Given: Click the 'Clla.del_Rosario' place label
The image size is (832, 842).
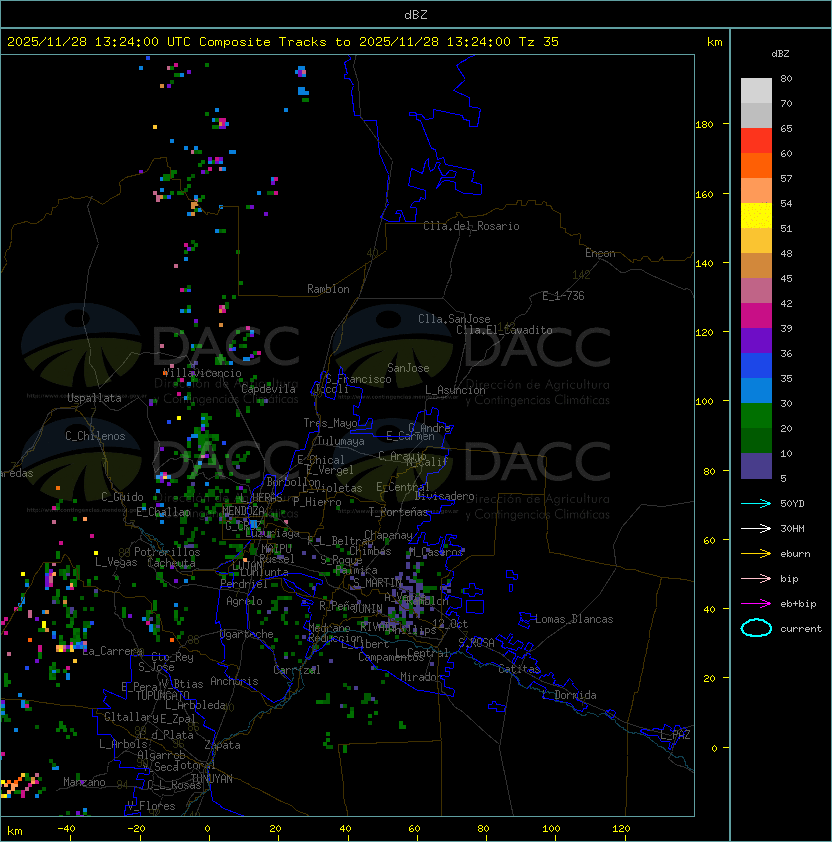Looking at the screenshot, I should pos(471,226).
